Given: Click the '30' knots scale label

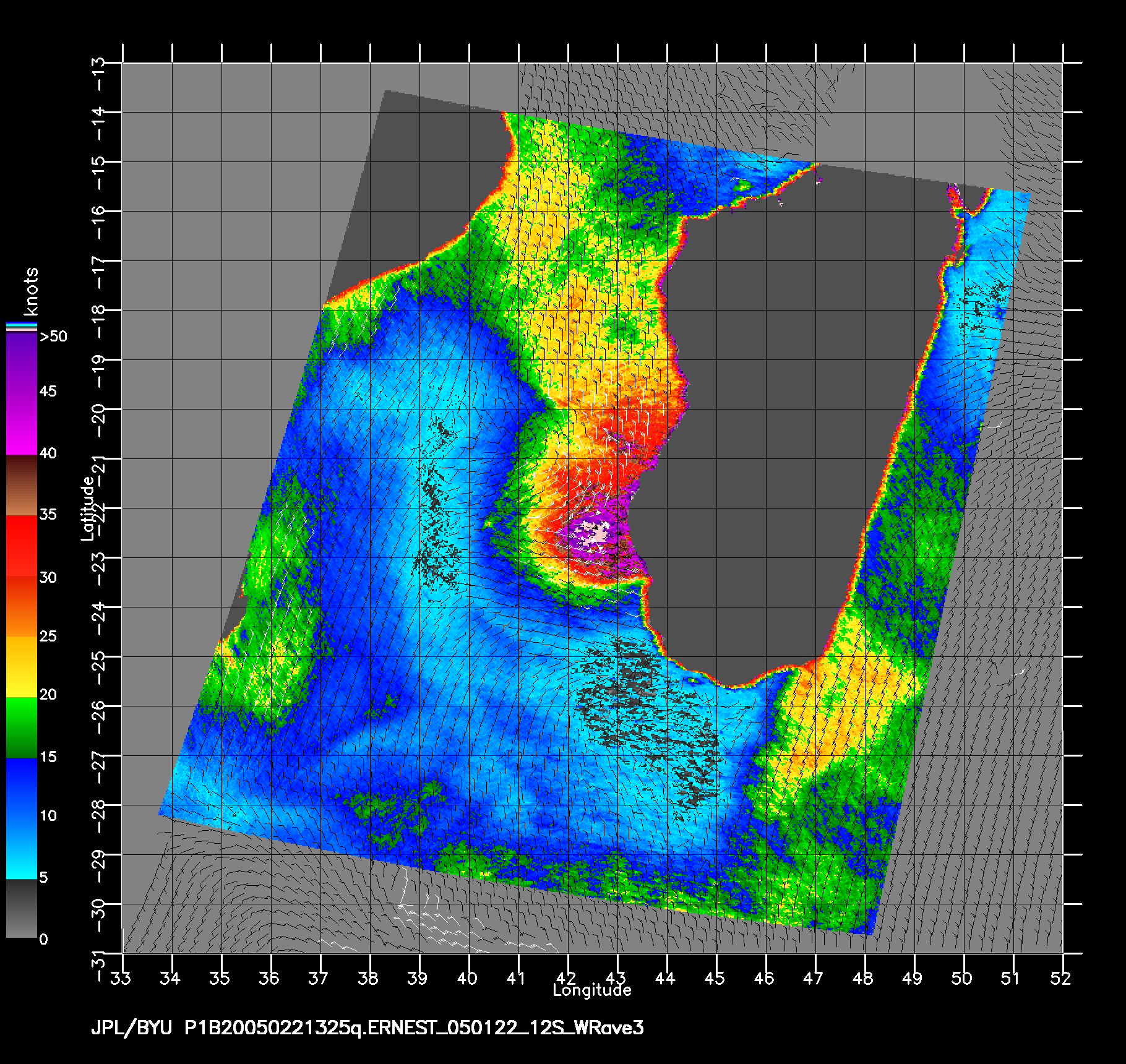Looking at the screenshot, I should [48, 577].
